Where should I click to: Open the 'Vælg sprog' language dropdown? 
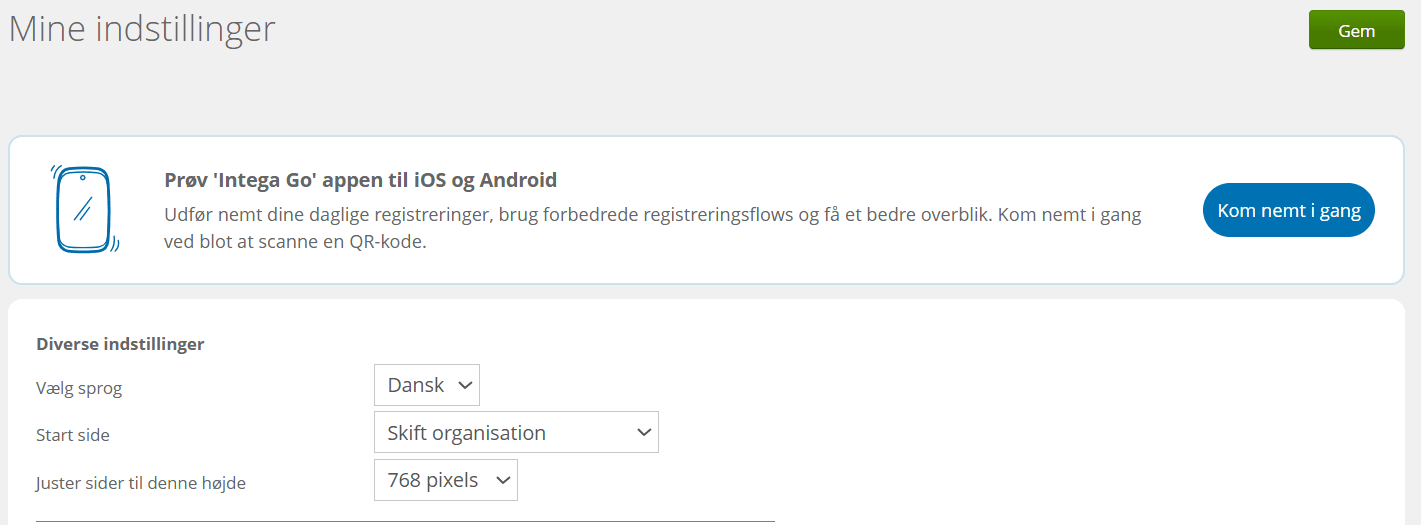click(x=427, y=385)
